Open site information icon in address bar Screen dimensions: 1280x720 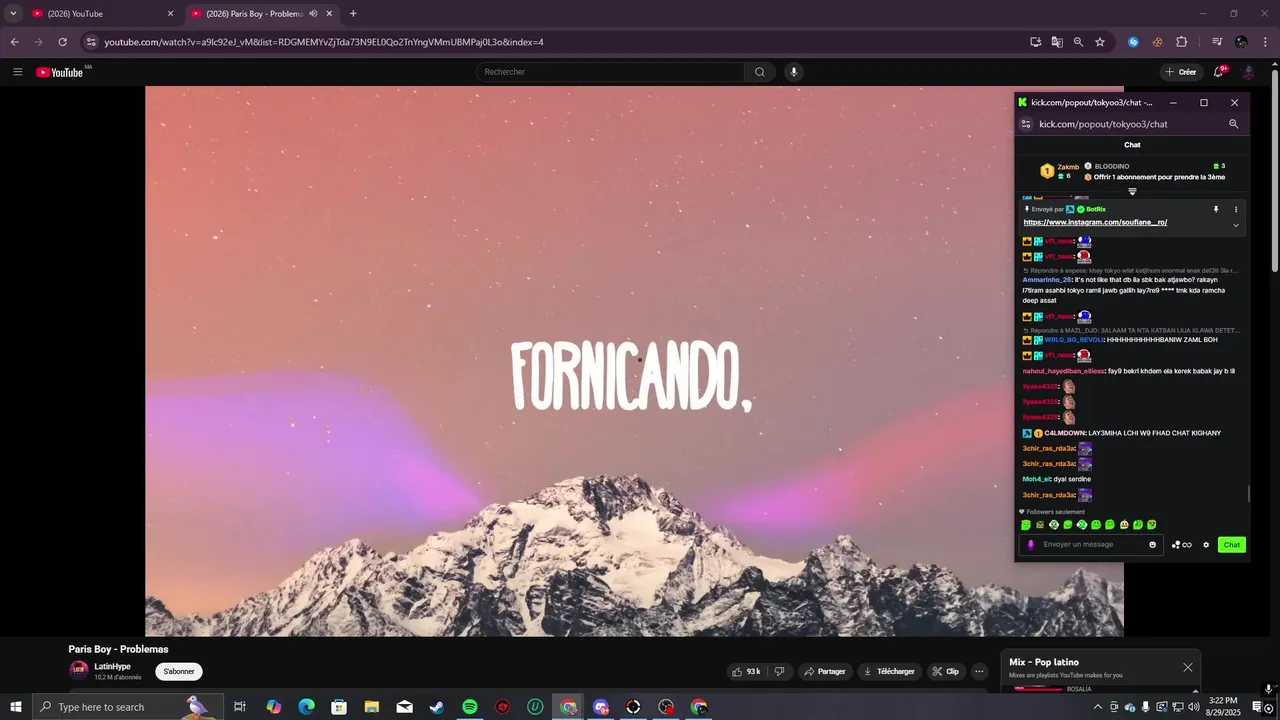click(x=91, y=42)
